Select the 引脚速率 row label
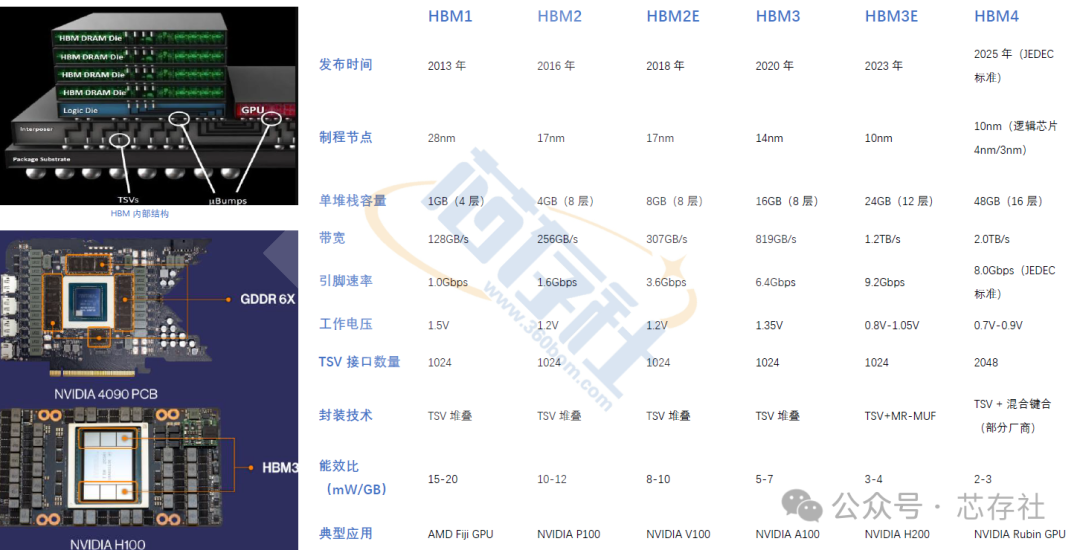 [345, 281]
